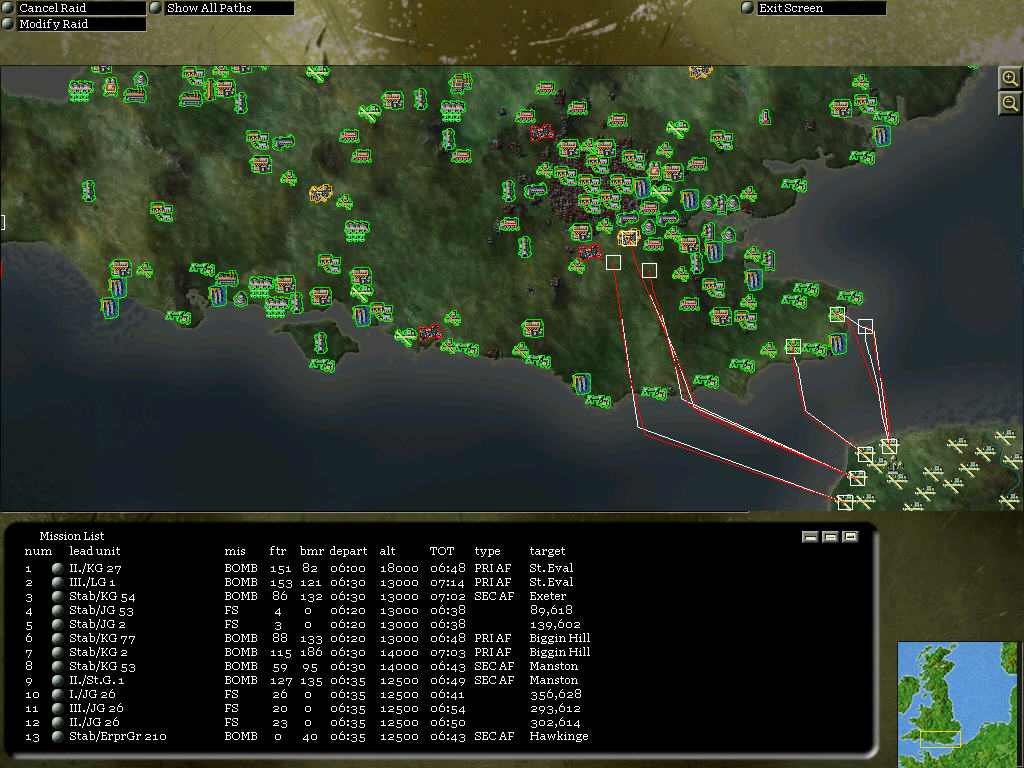The image size is (1024, 768).
Task: Enable Show All Paths
Action: click(x=222, y=8)
